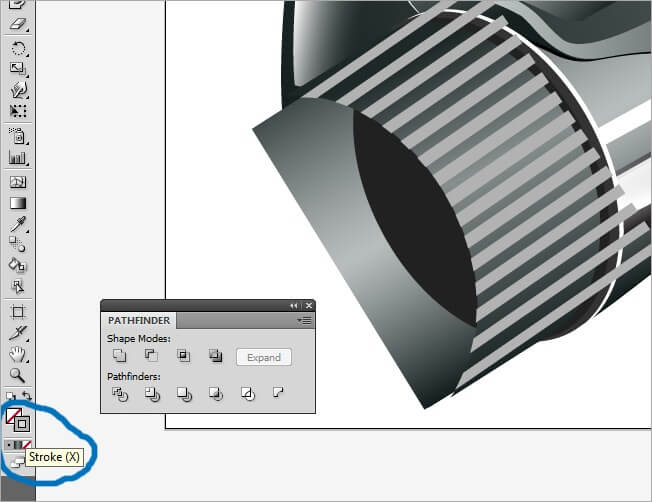The height and width of the screenshot is (502, 652).
Task: Apply Exclude shape mode
Action: [215, 355]
